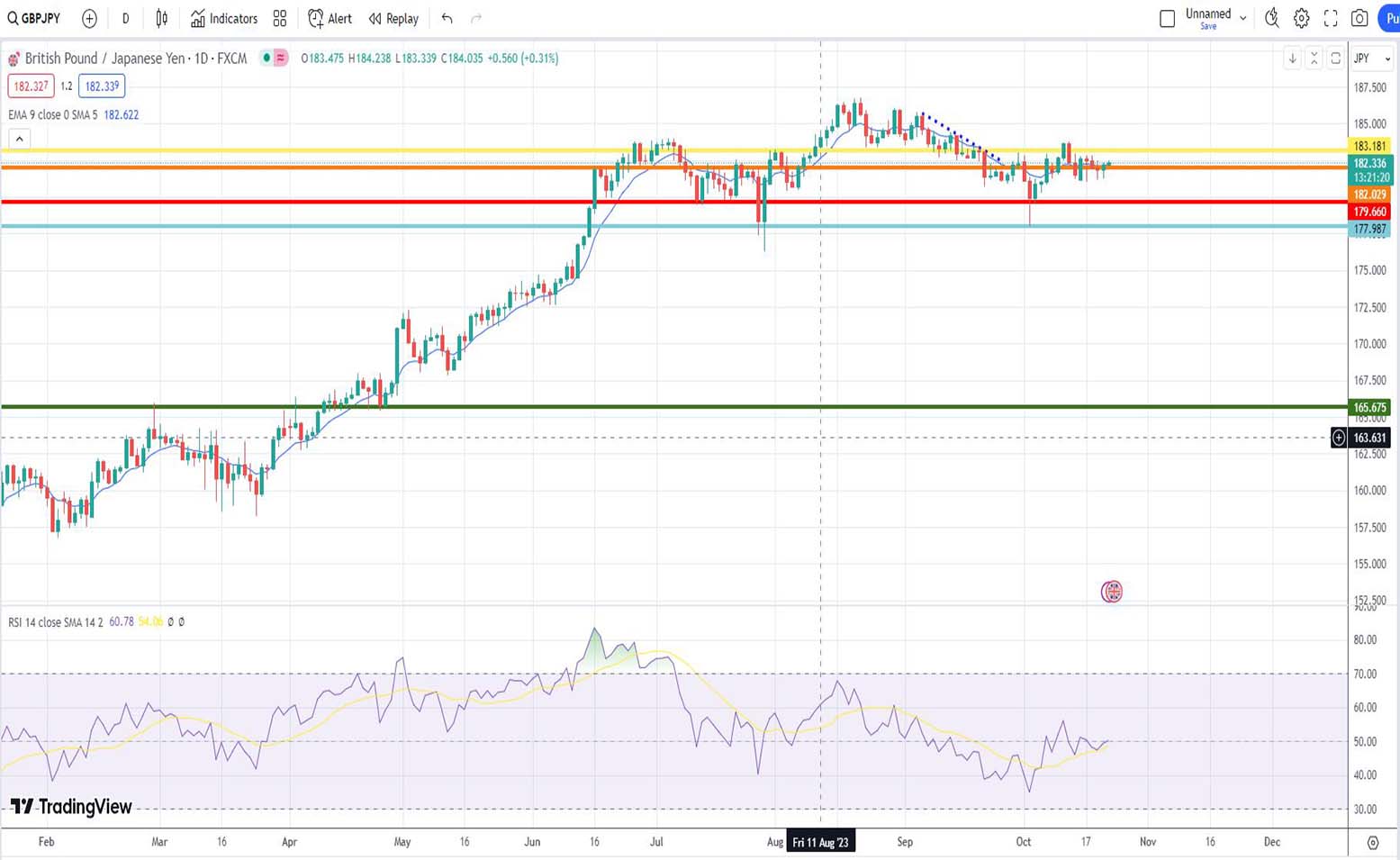Toggle the layout setup square box
Screen dimensions: 1400x860
coord(1167,18)
